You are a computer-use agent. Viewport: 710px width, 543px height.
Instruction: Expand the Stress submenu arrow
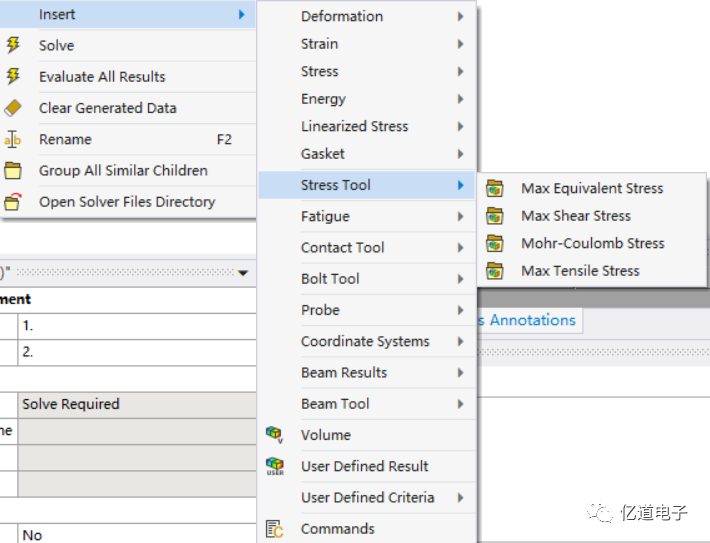click(461, 72)
